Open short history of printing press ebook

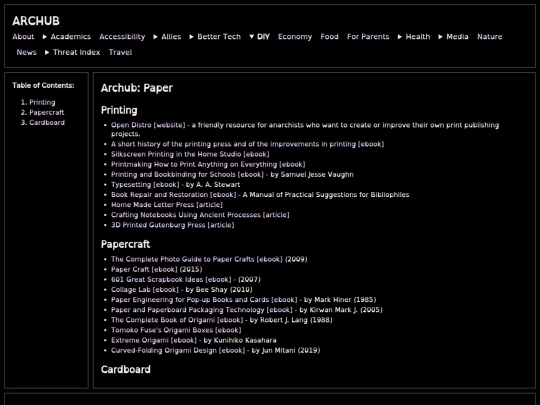[247, 144]
